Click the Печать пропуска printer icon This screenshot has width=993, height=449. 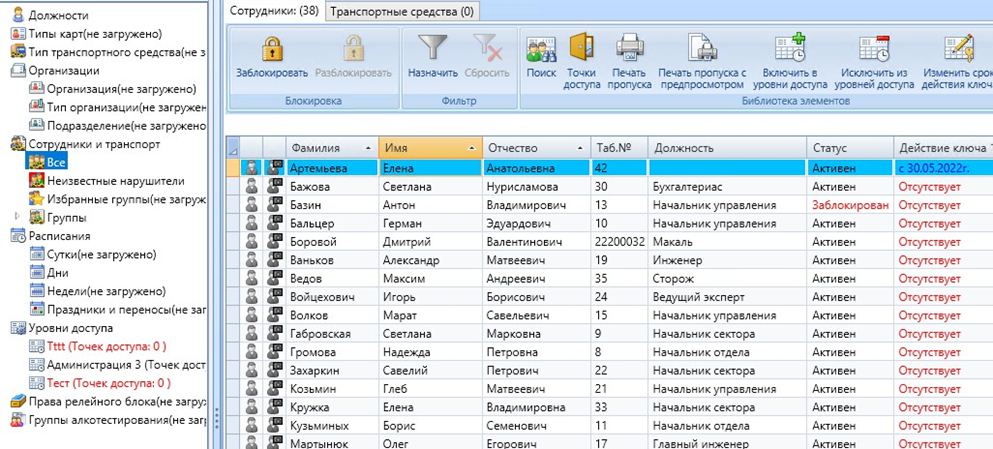pos(630,50)
